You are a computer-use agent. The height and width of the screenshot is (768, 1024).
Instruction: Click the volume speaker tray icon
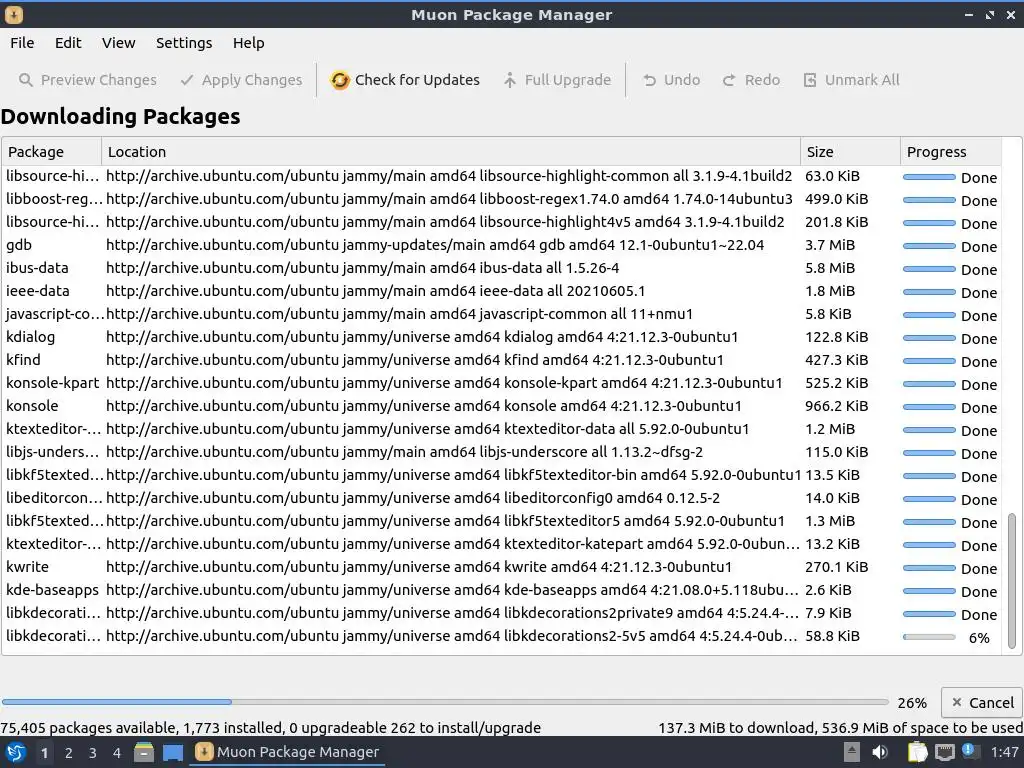[x=880, y=752]
